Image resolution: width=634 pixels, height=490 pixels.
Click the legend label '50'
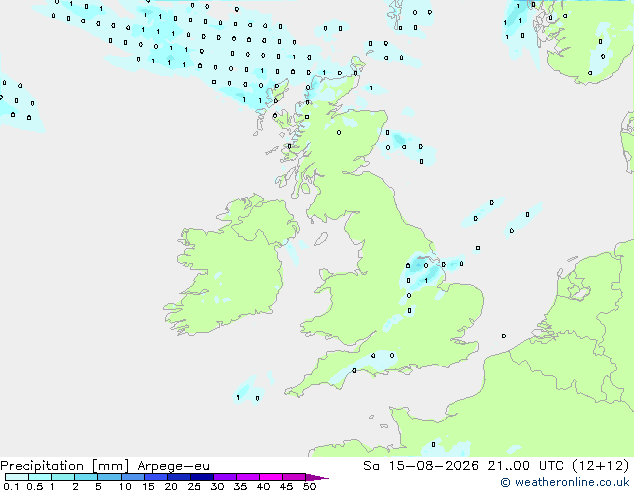tap(309, 486)
